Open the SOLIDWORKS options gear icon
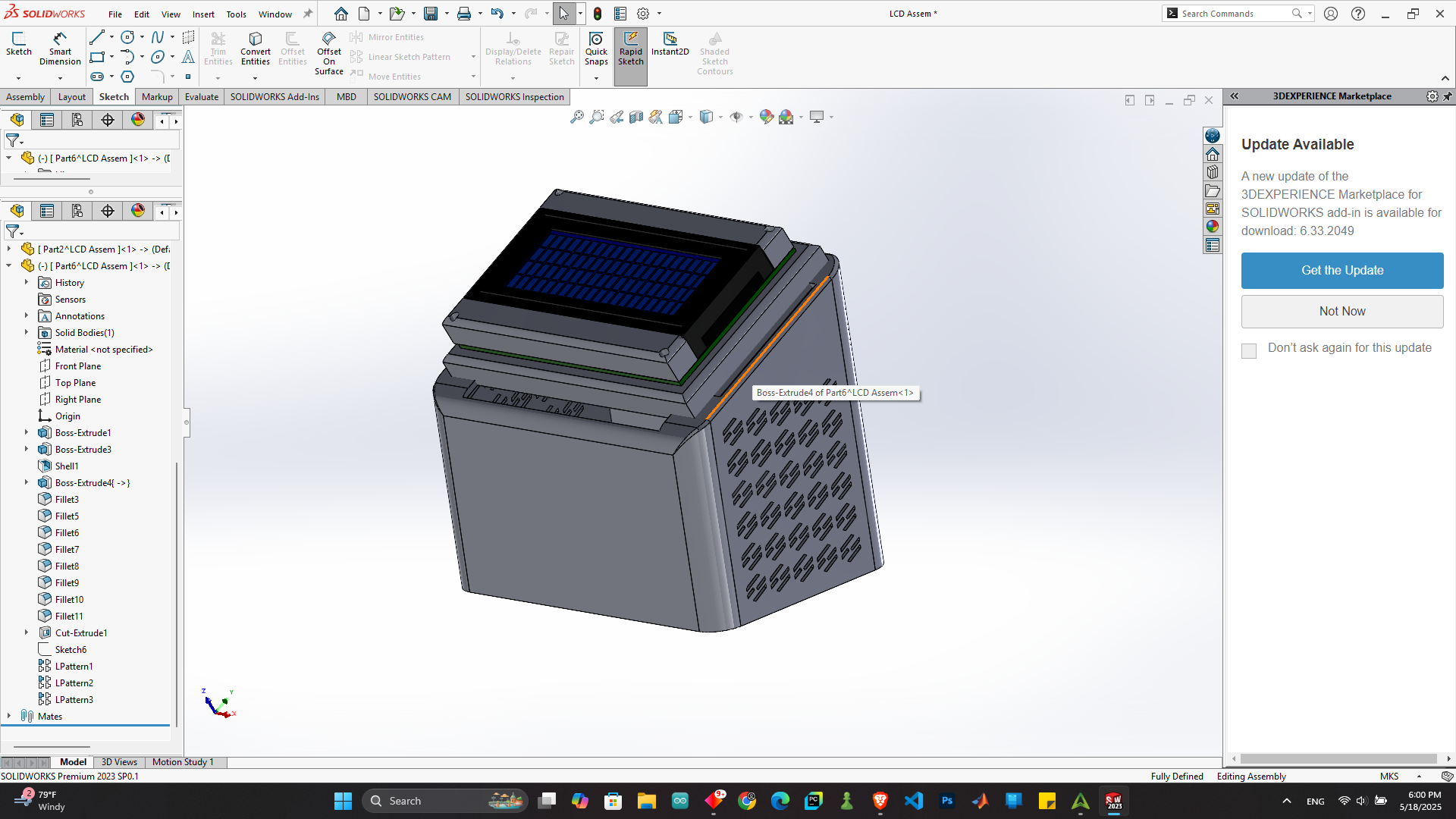1456x819 pixels. 643,14
